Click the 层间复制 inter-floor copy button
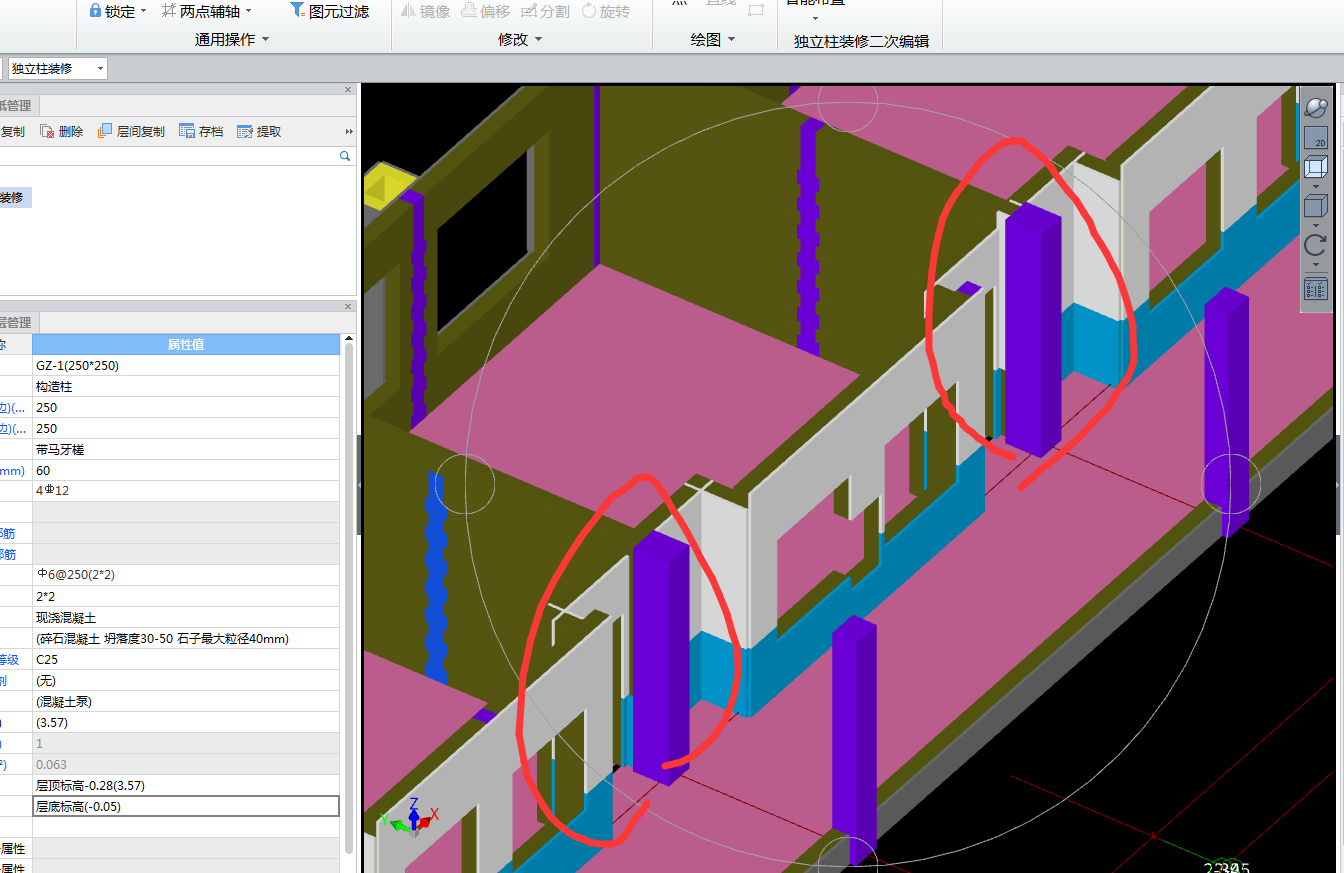 coord(131,131)
